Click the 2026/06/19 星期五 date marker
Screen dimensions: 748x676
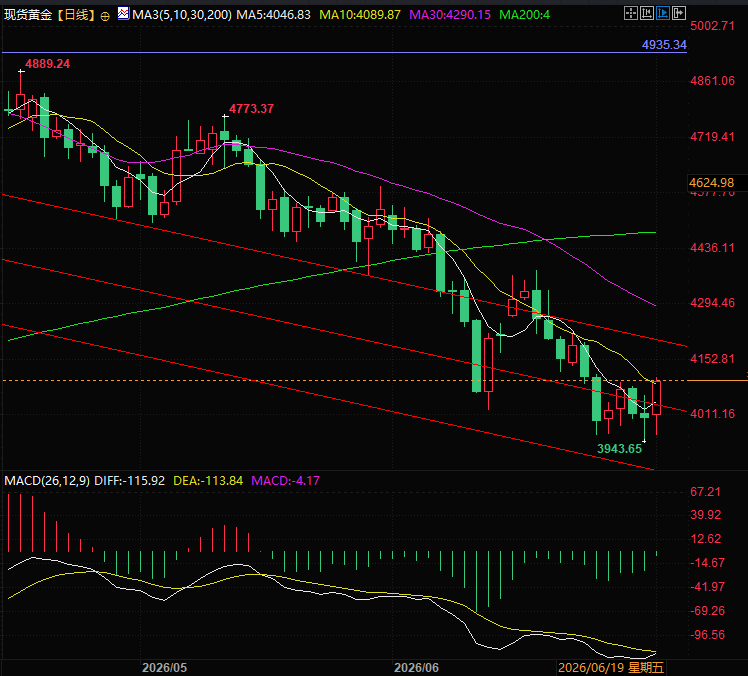tap(611, 667)
